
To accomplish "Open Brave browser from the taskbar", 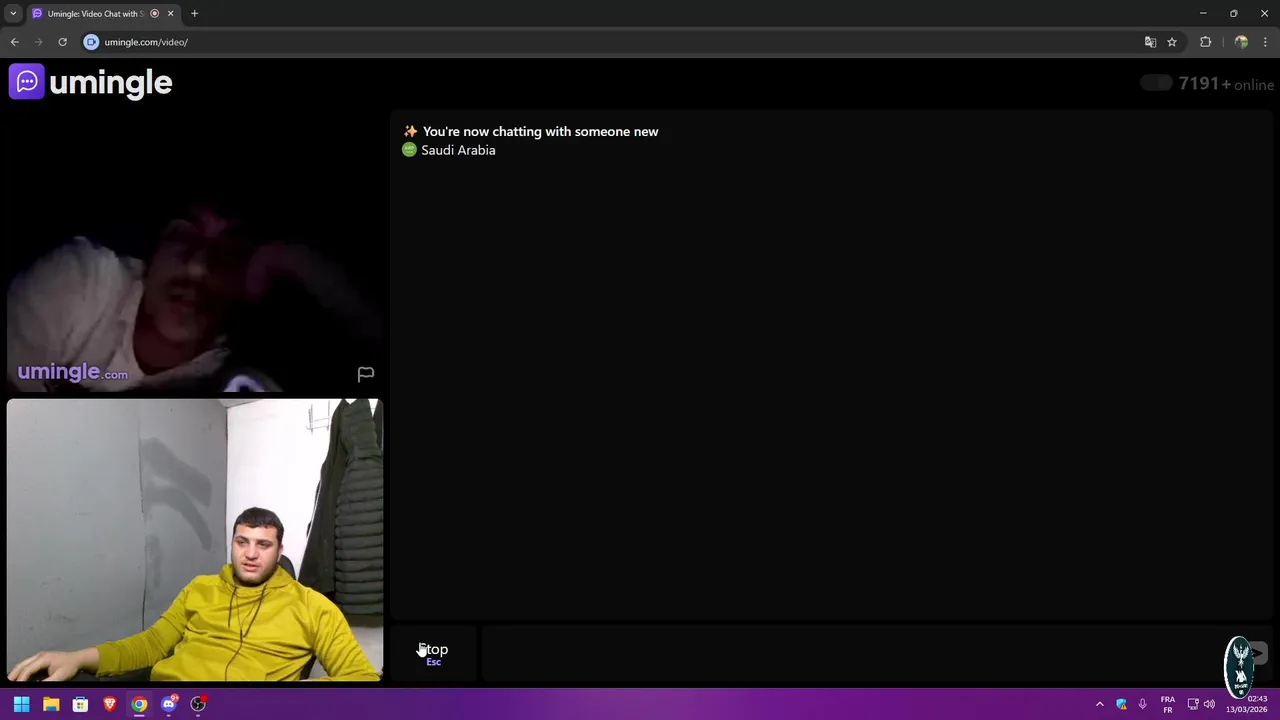I will tap(110, 704).
